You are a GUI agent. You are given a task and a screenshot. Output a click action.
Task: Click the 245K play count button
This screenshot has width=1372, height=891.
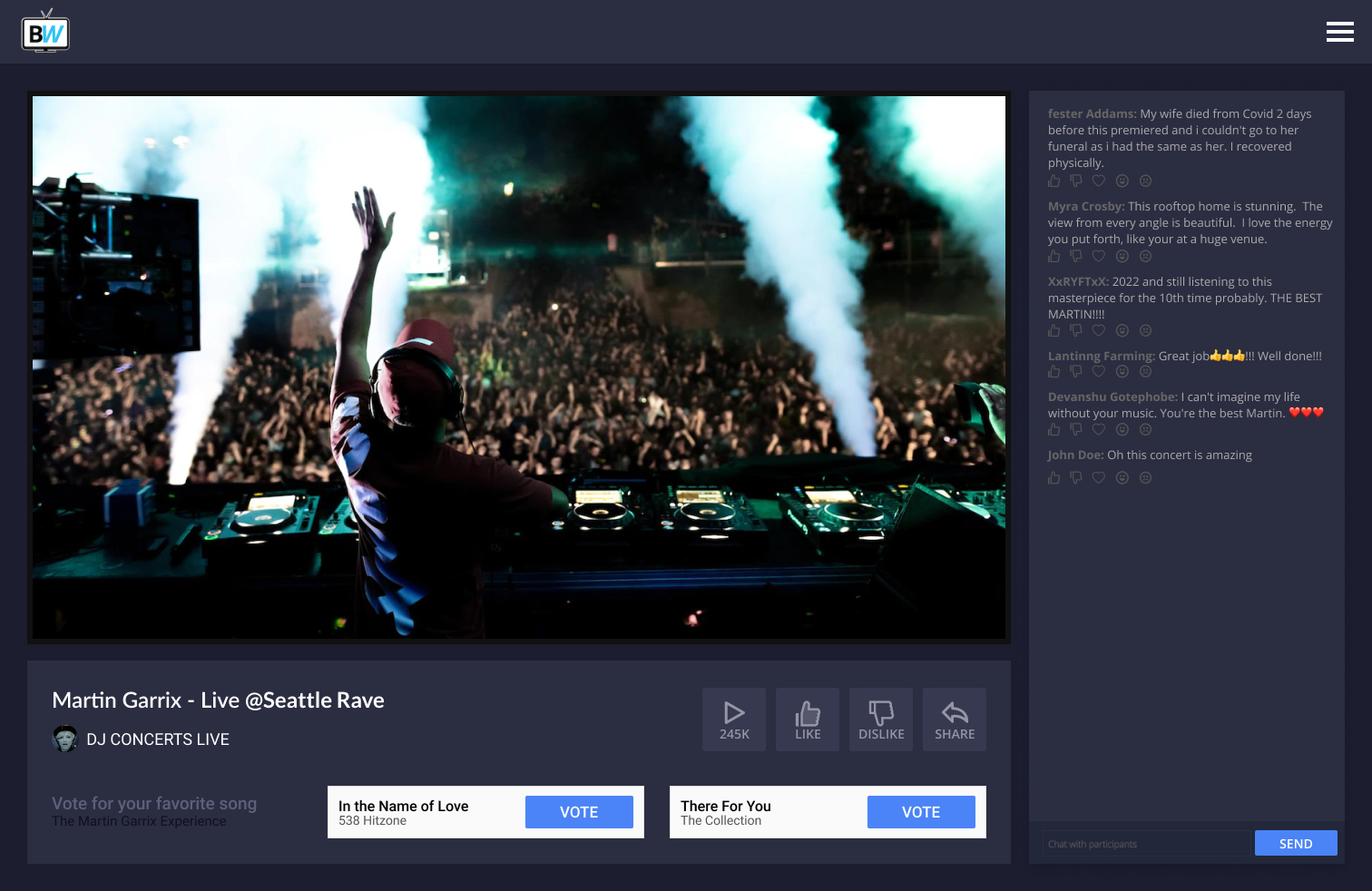coord(734,720)
